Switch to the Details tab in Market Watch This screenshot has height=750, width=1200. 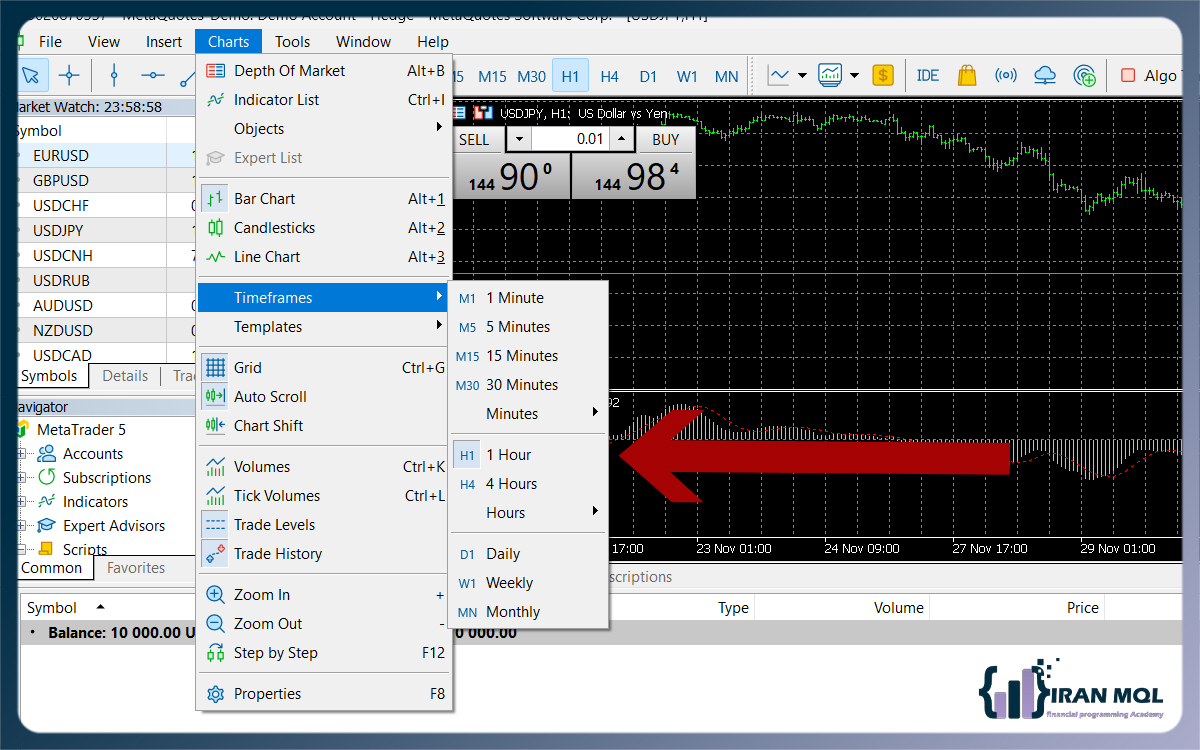[x=125, y=376]
